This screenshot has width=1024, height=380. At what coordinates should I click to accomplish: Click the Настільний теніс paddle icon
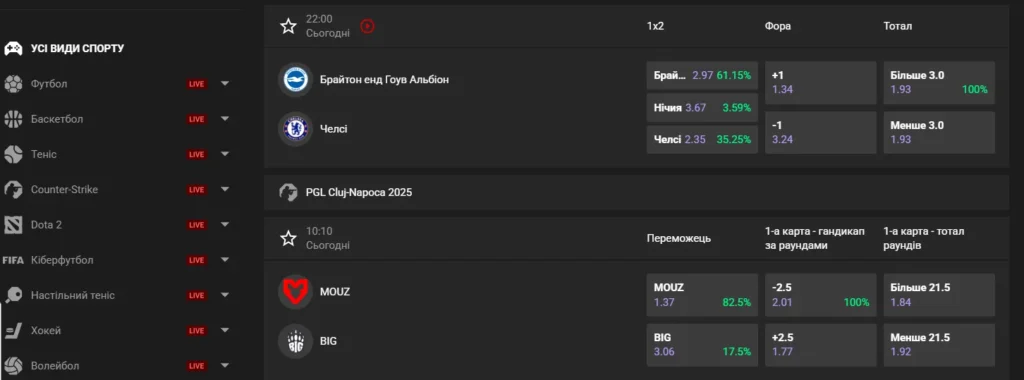point(13,295)
